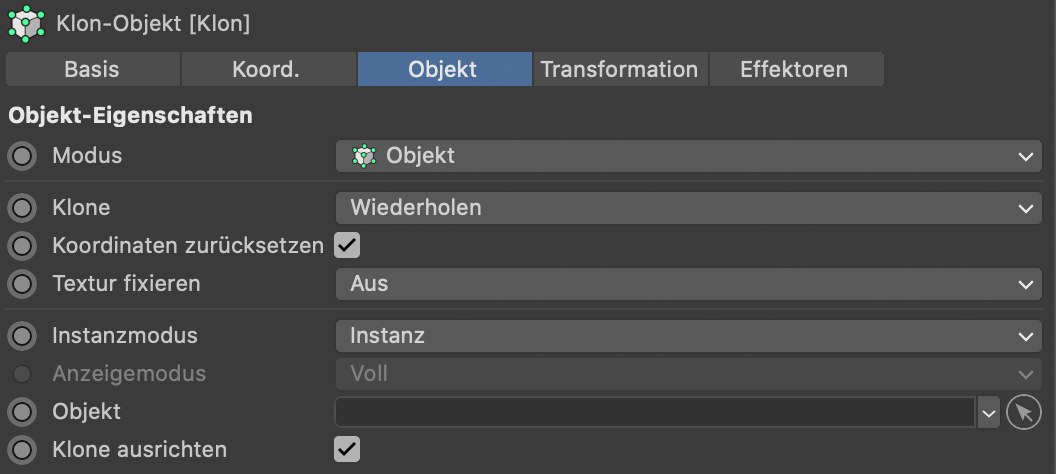This screenshot has width=1056, height=474.
Task: Uncheck the Koordinaten zurücksetzen checkbox
Action: (x=347, y=245)
